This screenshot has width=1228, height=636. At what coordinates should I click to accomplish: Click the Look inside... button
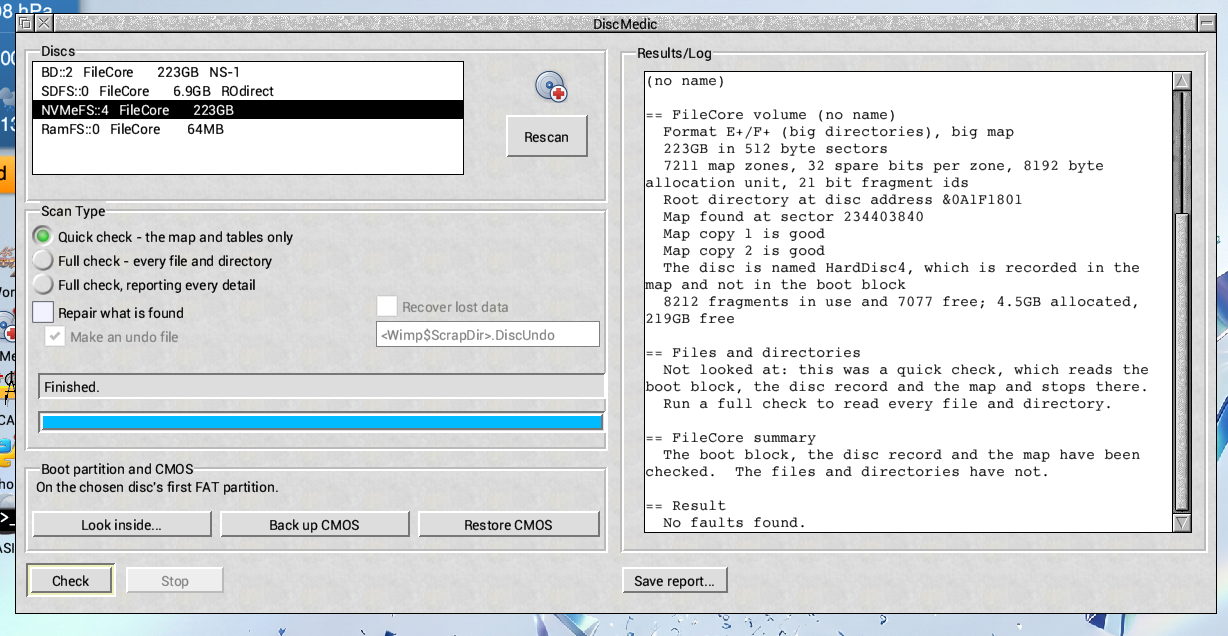coord(122,524)
